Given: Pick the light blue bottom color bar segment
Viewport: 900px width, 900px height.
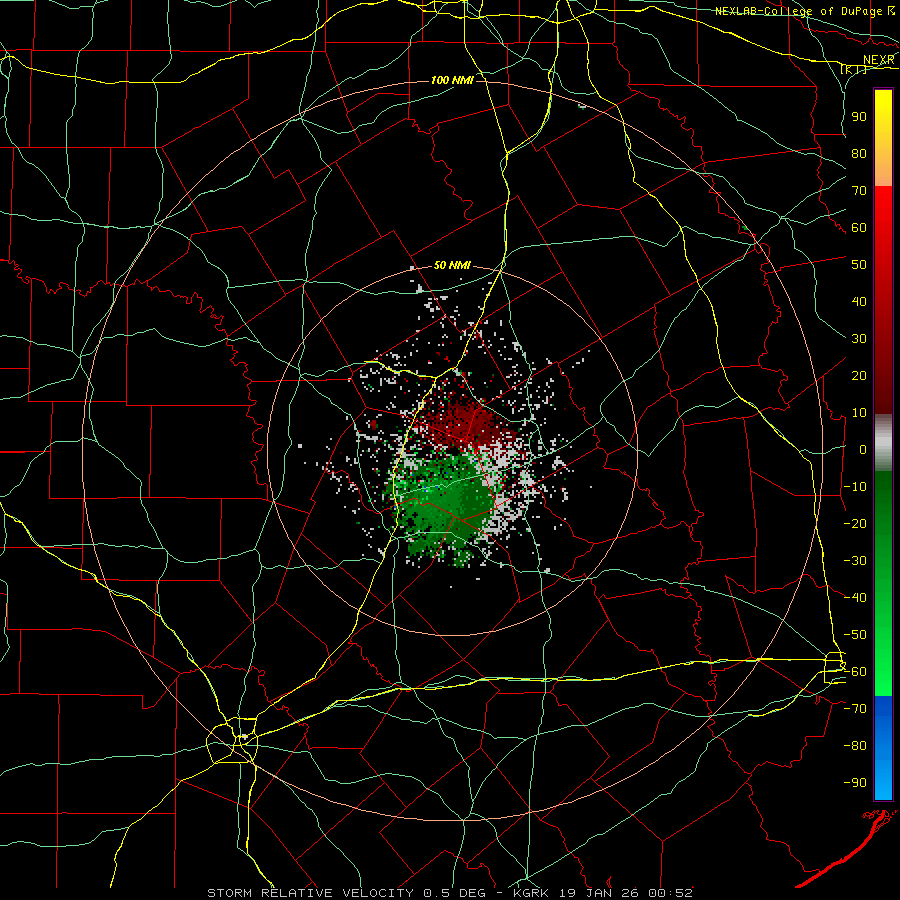Looking at the screenshot, I should [x=883, y=781].
